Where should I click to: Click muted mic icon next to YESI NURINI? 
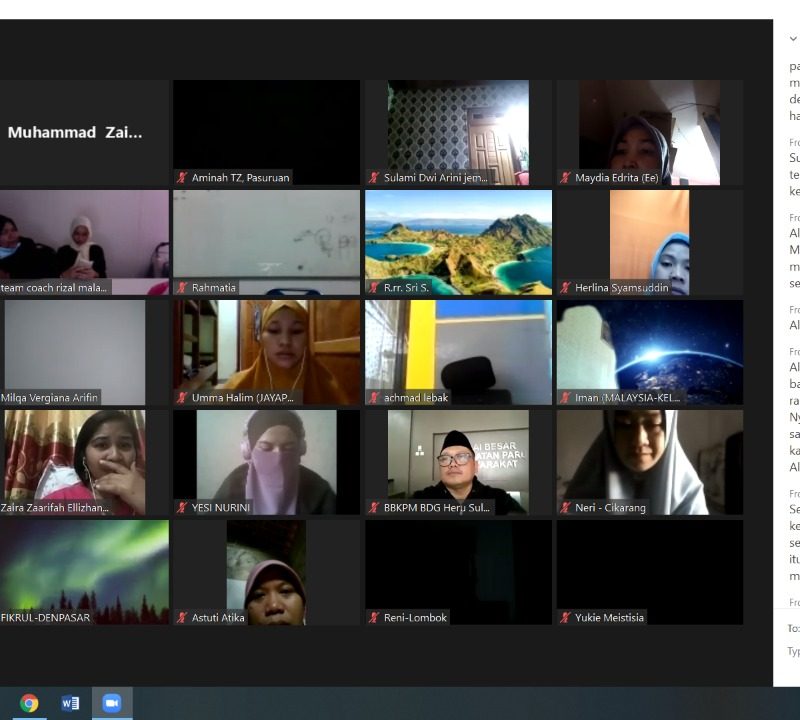(182, 508)
